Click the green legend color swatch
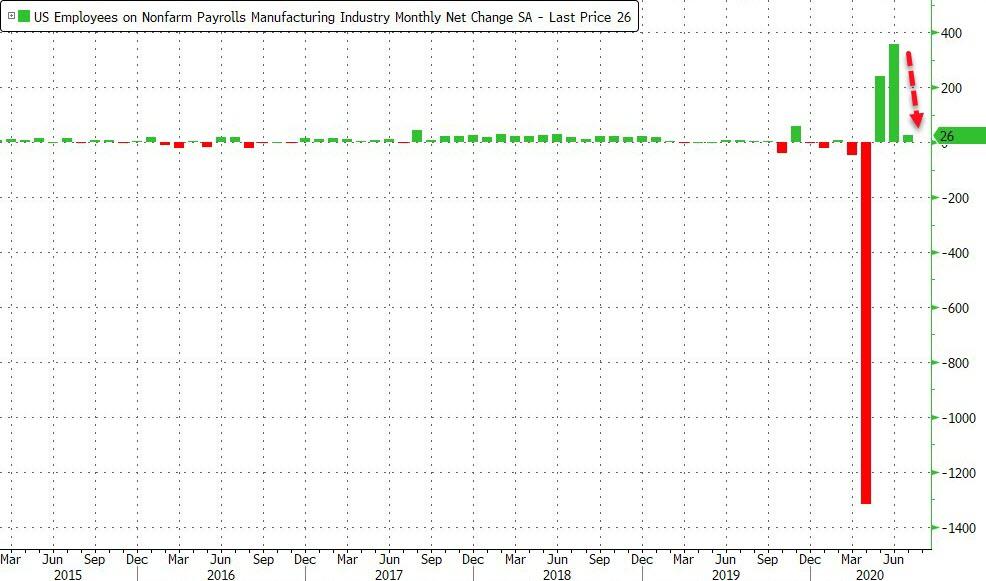The height and width of the screenshot is (581, 986). (25, 17)
